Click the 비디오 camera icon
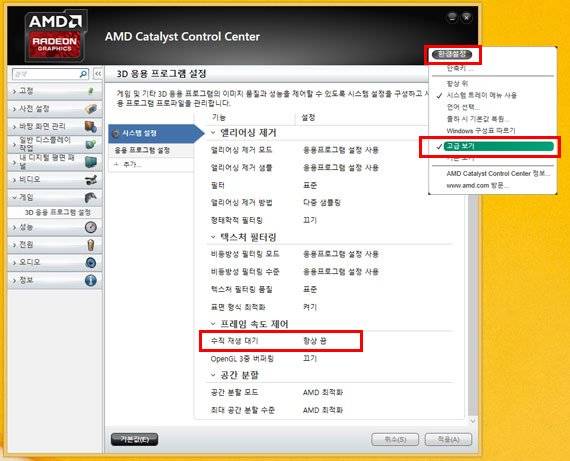 (x=91, y=180)
